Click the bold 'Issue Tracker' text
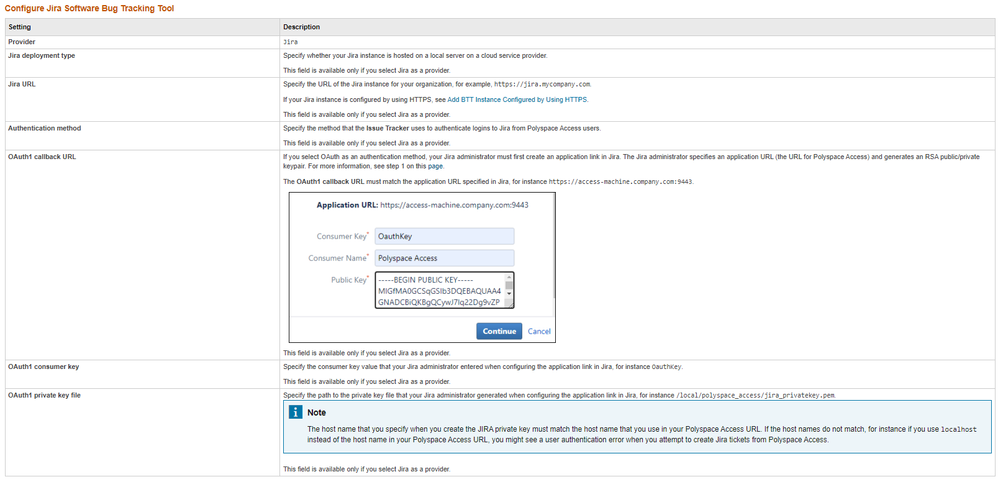This screenshot has width=998, height=479. pos(390,128)
